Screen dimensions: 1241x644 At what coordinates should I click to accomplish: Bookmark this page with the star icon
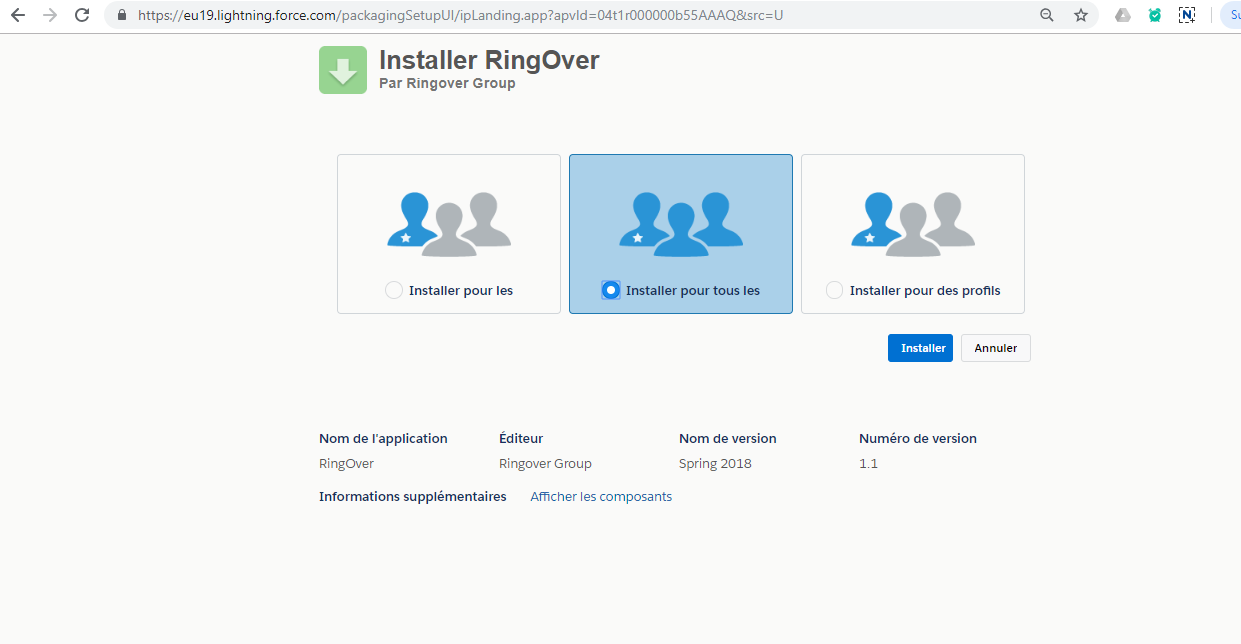(x=1081, y=15)
